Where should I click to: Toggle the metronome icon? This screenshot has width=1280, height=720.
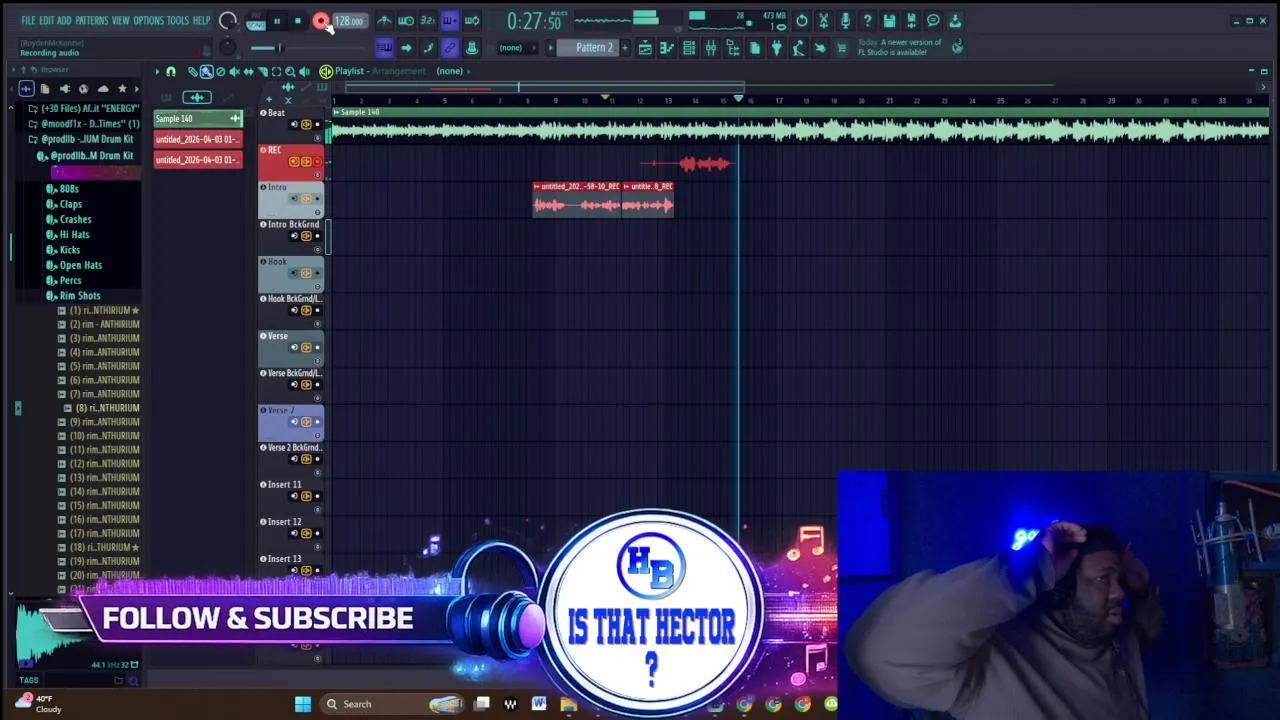384,21
